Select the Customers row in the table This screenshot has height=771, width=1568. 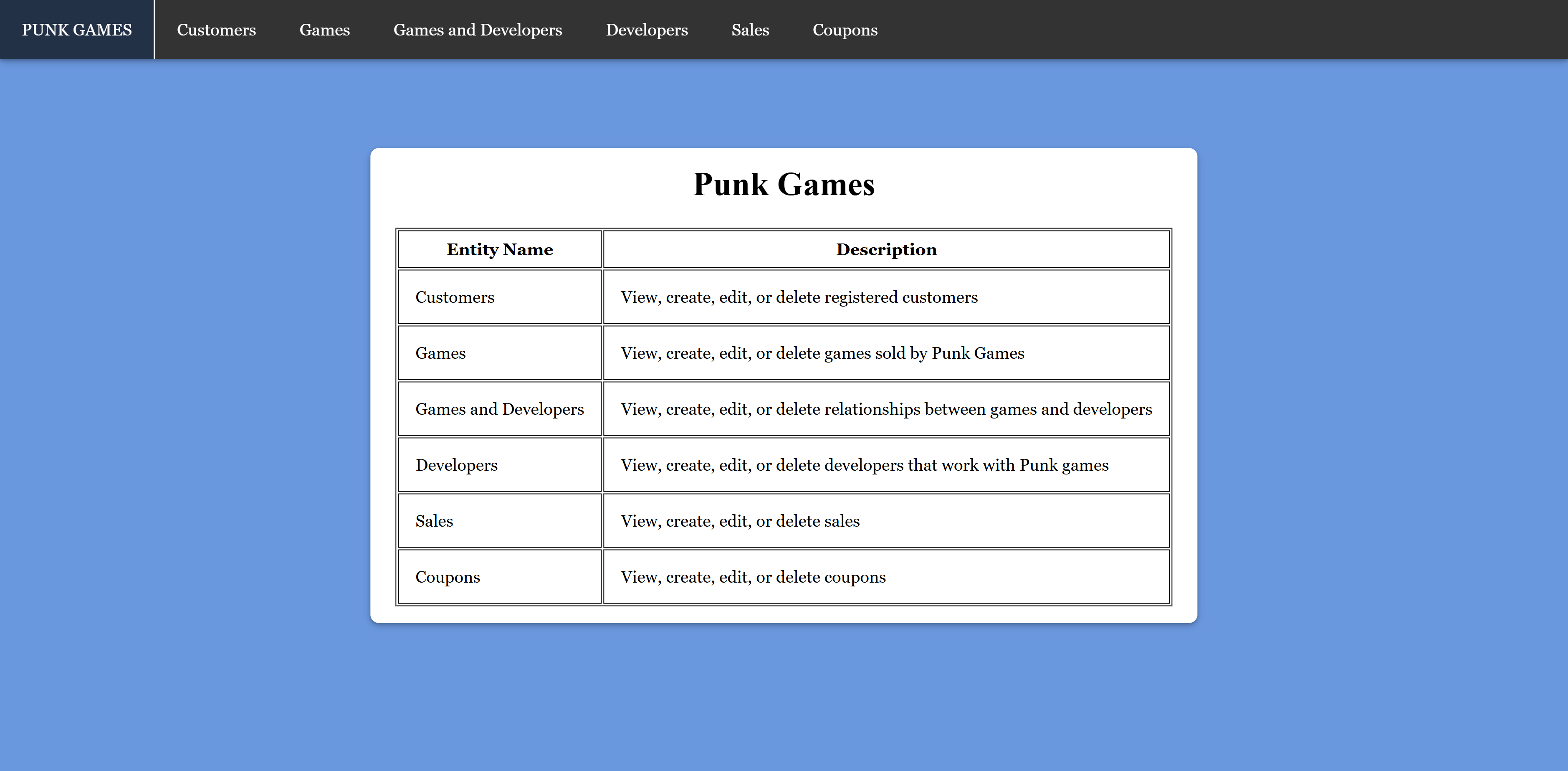click(454, 297)
